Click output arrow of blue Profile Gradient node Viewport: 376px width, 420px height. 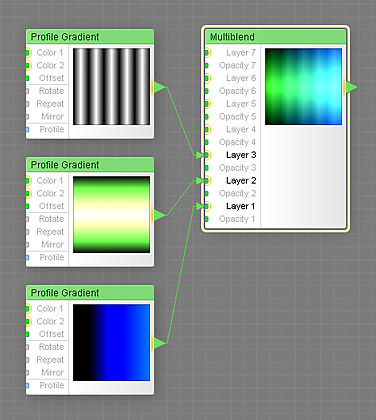pyautogui.click(x=159, y=343)
